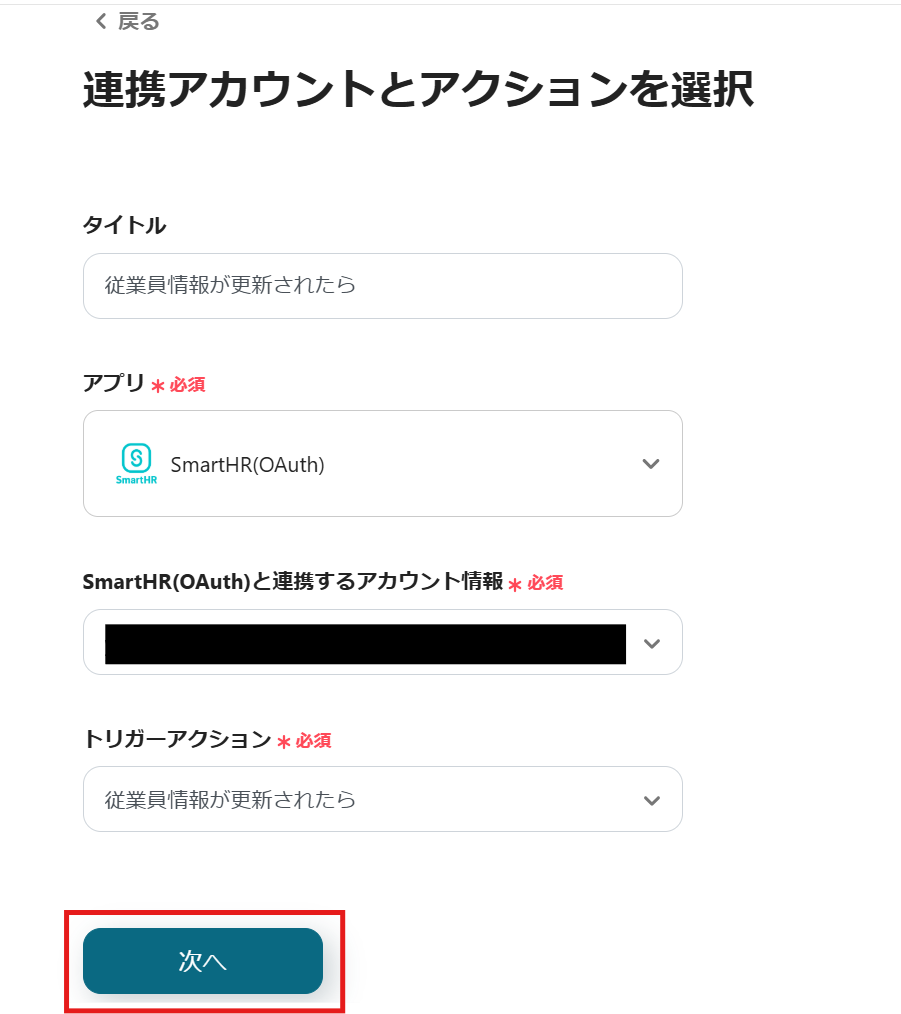Click the SmartHR app logo icon

(x=135, y=463)
